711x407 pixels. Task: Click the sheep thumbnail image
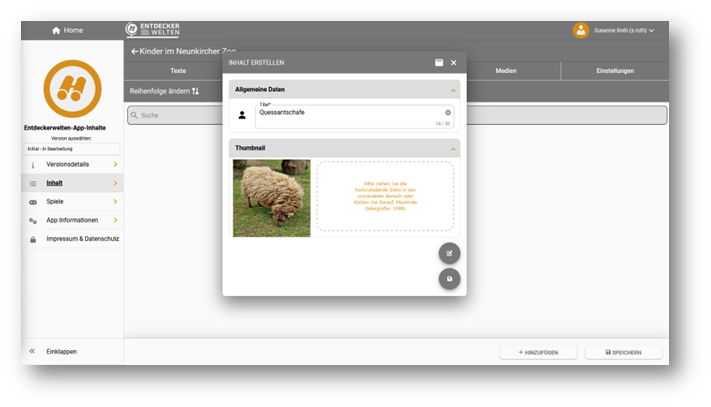point(271,199)
